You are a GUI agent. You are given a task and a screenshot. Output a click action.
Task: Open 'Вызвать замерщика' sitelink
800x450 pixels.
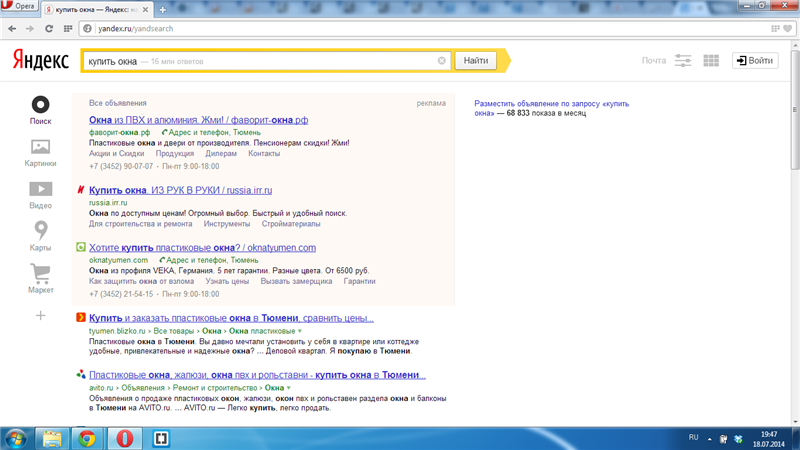[296, 282]
